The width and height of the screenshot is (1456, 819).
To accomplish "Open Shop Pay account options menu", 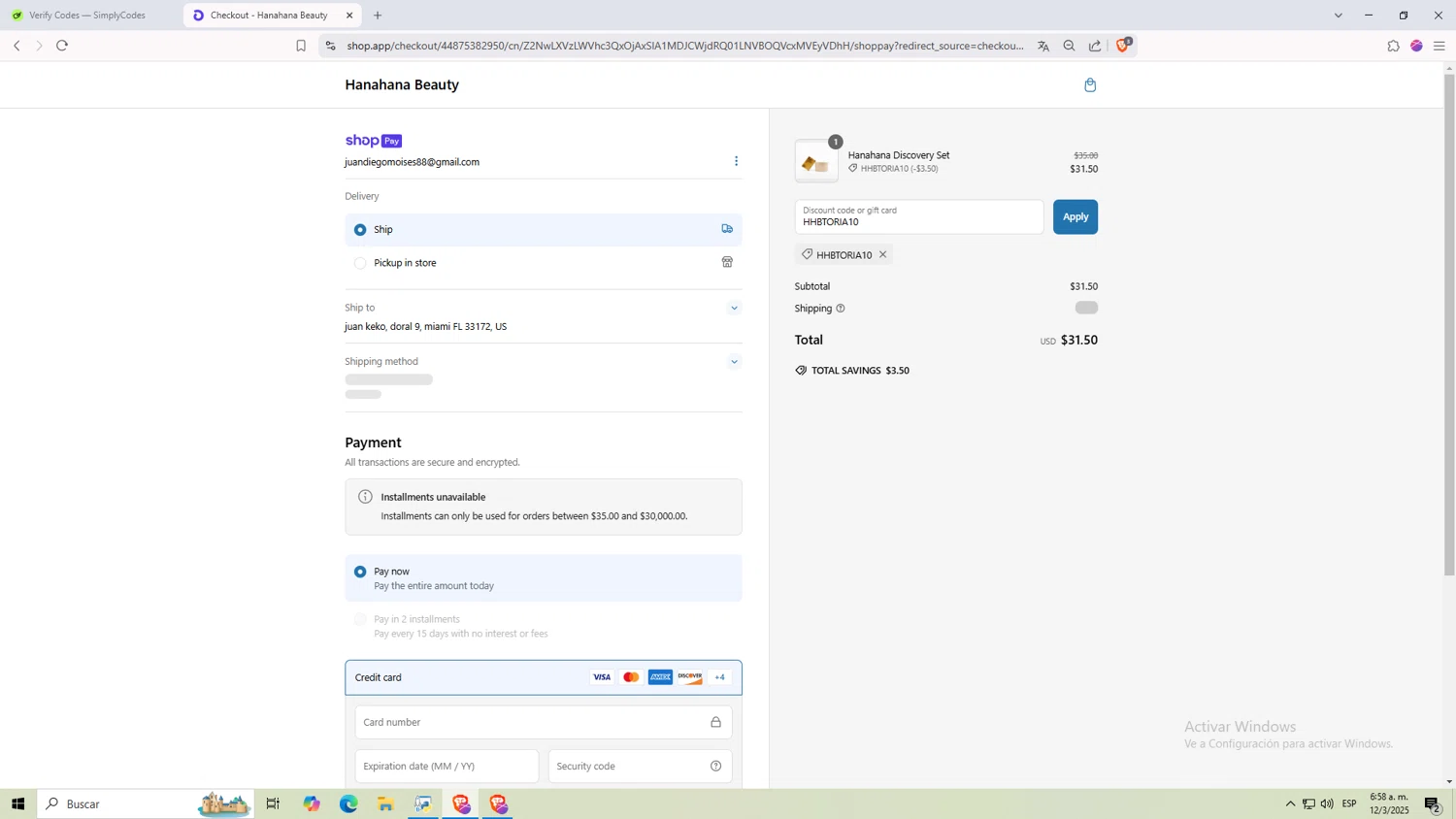I will 736,161.
